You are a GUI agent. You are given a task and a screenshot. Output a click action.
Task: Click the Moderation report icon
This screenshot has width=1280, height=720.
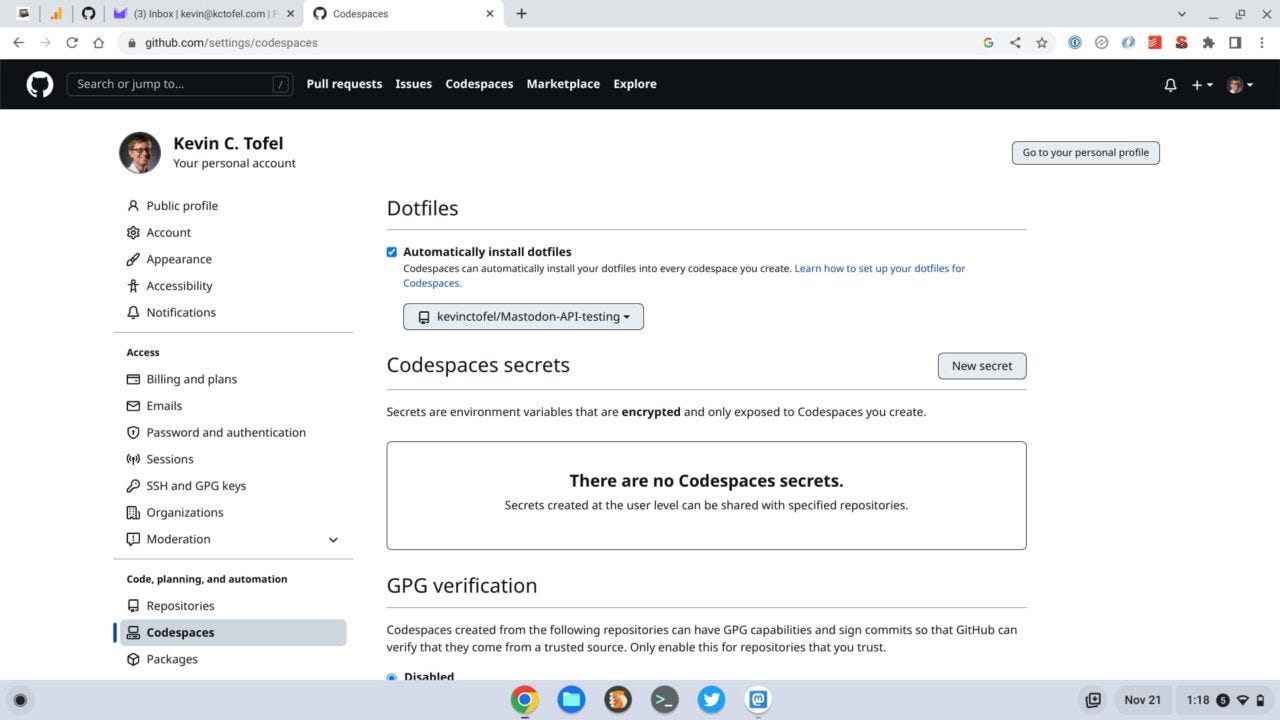point(133,539)
